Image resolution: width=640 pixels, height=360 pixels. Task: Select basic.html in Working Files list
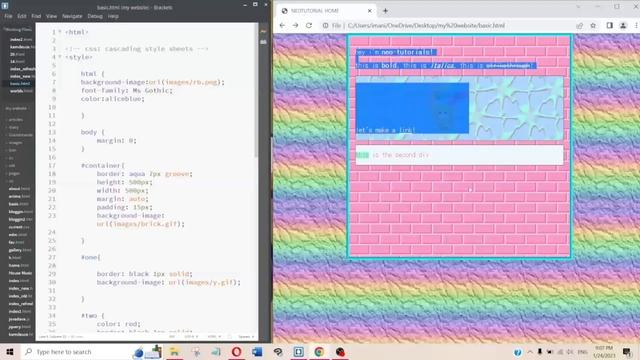20,84
